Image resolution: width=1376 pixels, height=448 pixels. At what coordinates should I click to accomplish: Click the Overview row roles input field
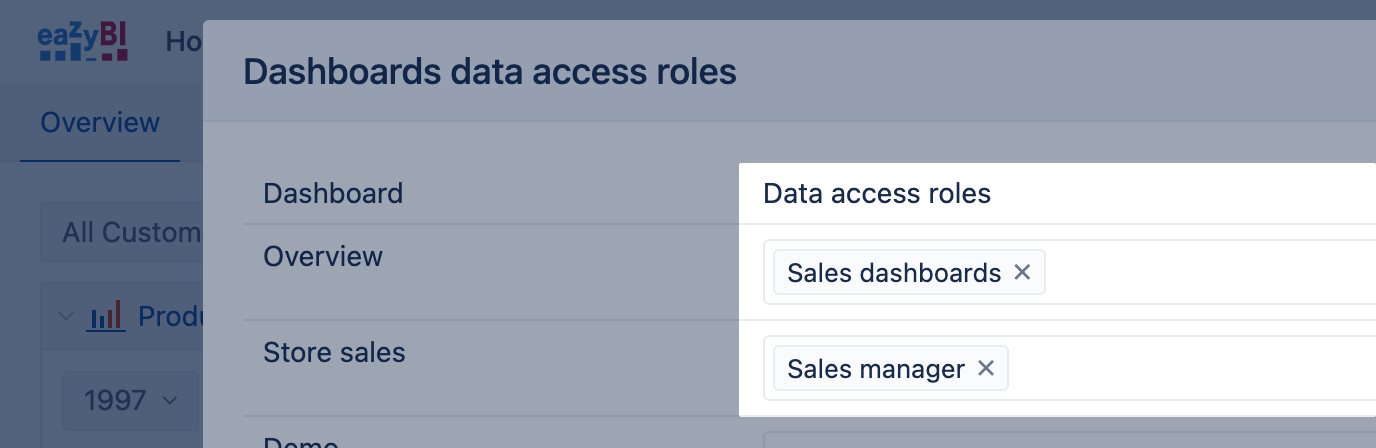click(1200, 272)
